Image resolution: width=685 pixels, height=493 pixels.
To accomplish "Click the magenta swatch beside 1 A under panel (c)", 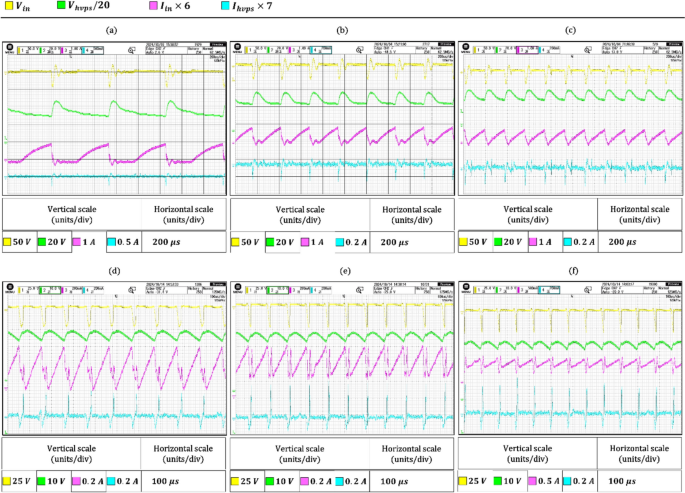I will click(533, 241).
